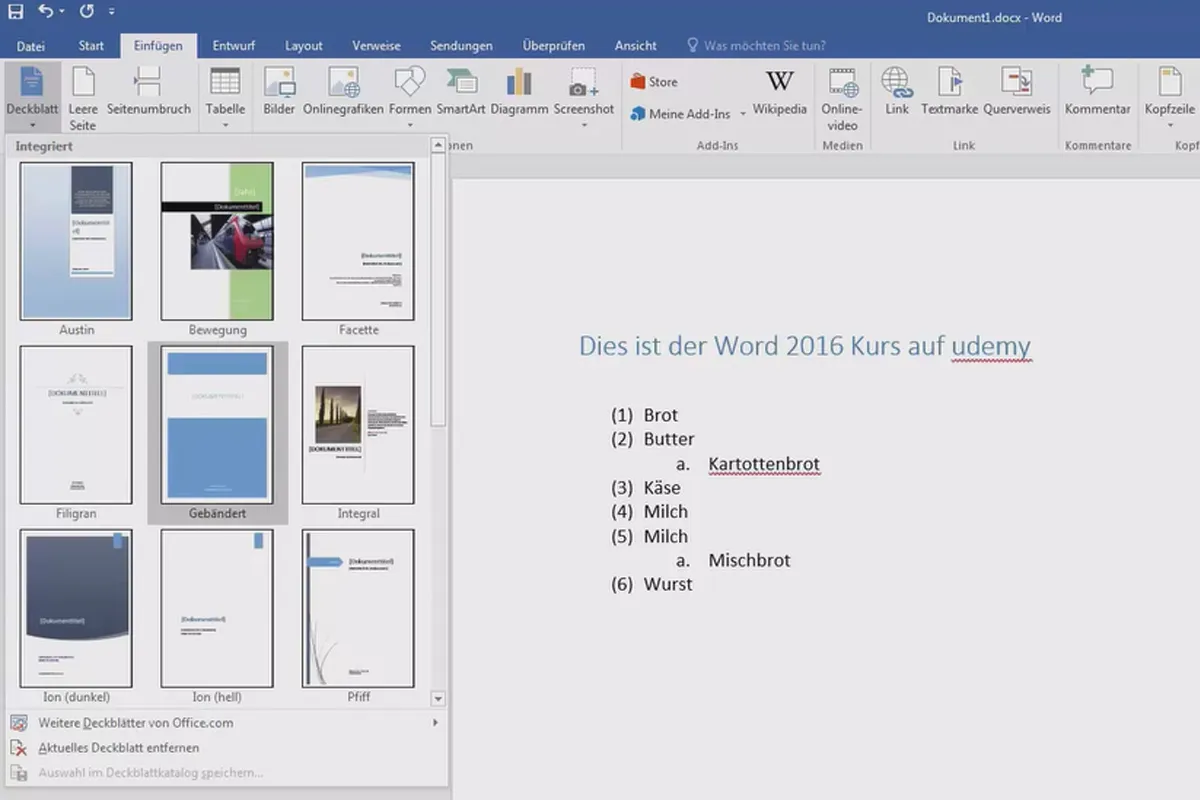Add a Textmarke bookmark
The width and height of the screenshot is (1200, 800).
click(x=950, y=90)
